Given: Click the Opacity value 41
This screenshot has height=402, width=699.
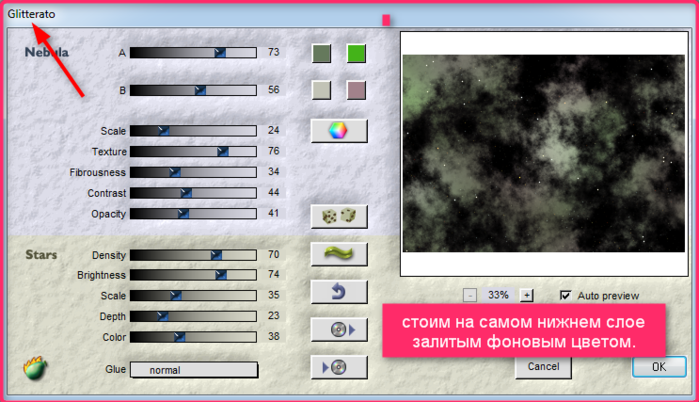Looking at the screenshot, I should (274, 213).
